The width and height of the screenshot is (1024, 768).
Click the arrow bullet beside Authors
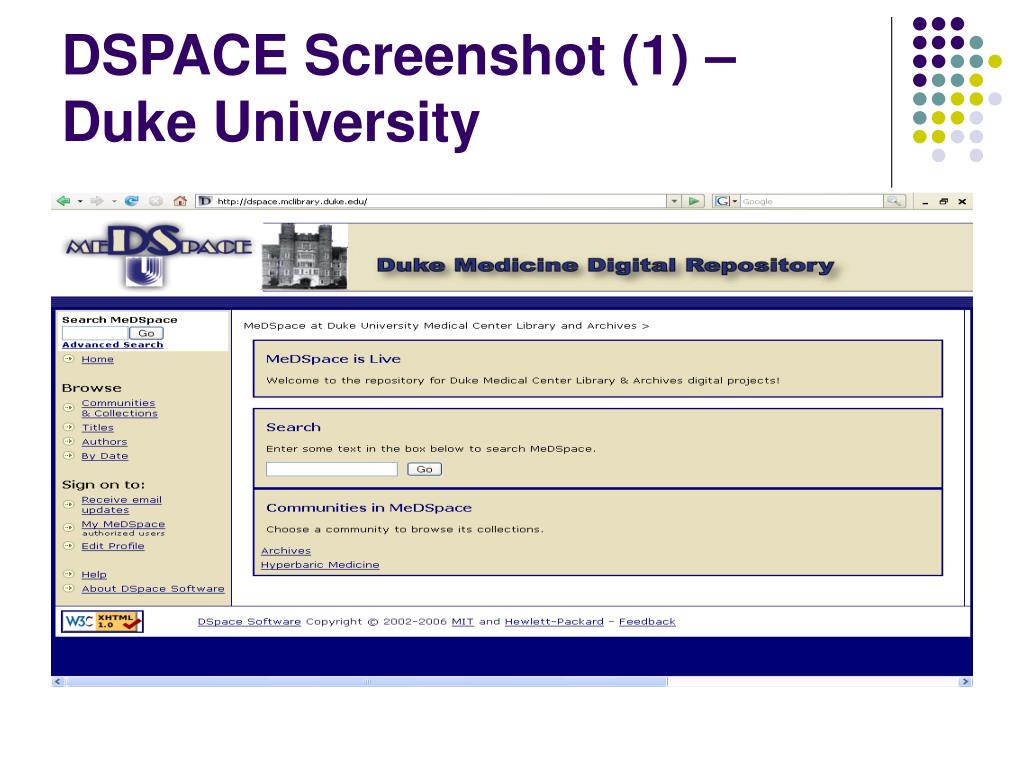click(x=69, y=441)
